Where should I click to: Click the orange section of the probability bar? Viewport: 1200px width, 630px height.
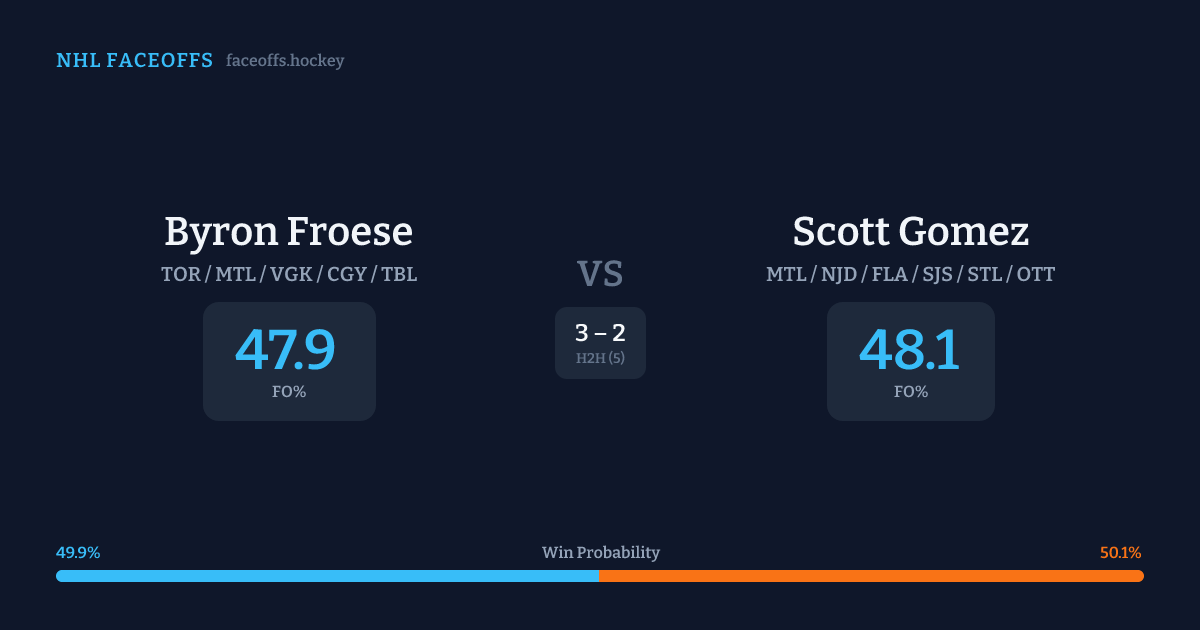point(871,576)
